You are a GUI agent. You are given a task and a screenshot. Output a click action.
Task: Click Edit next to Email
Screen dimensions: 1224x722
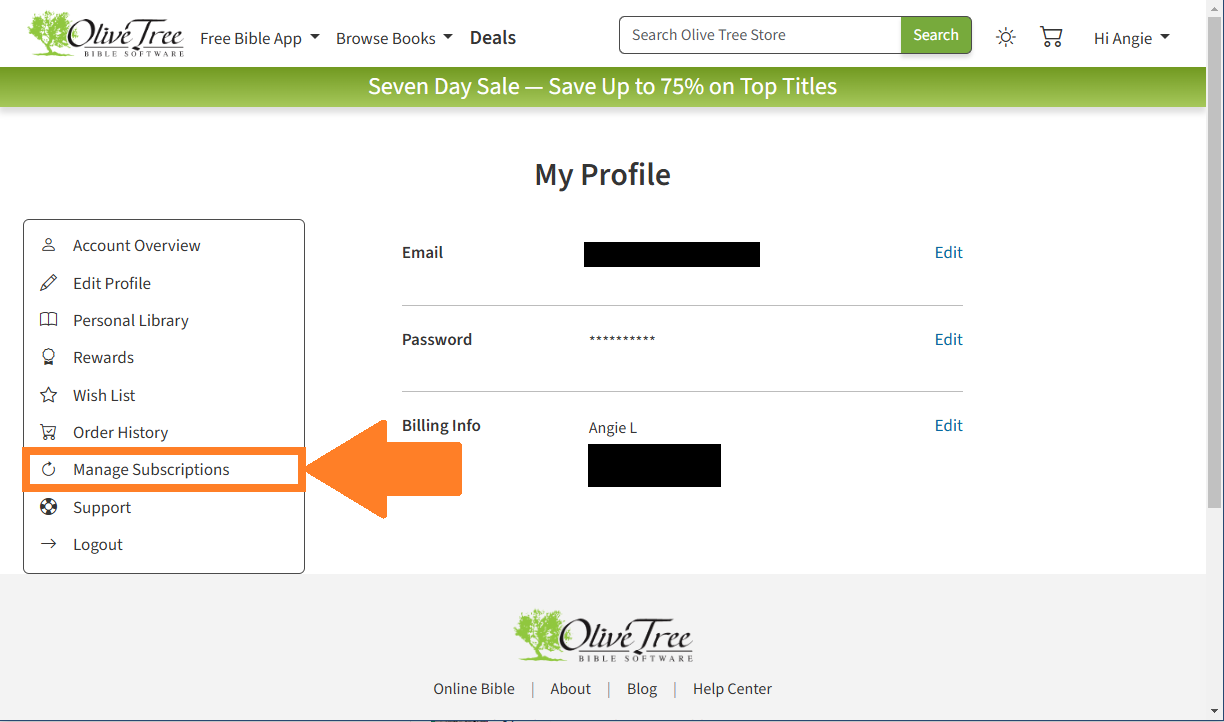[949, 252]
